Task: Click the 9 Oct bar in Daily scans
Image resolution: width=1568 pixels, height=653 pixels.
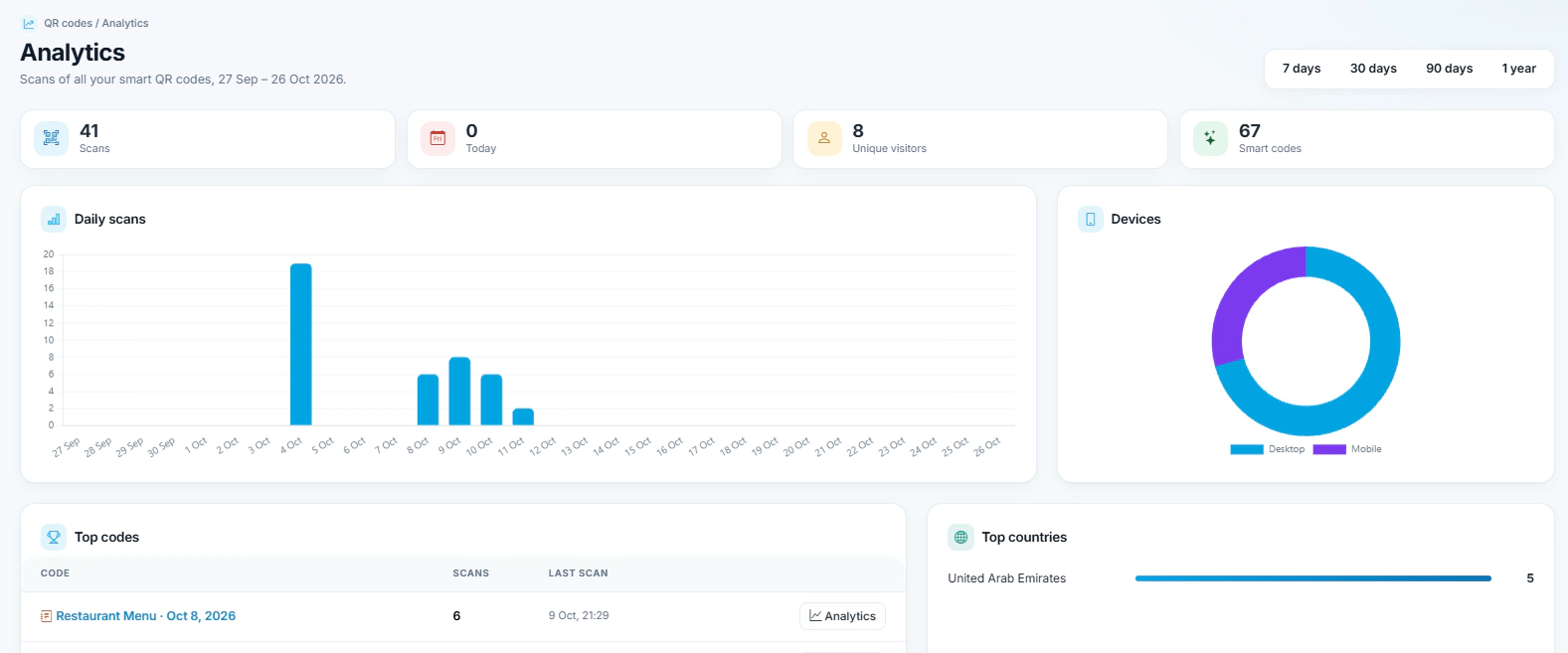Action: pos(459,391)
